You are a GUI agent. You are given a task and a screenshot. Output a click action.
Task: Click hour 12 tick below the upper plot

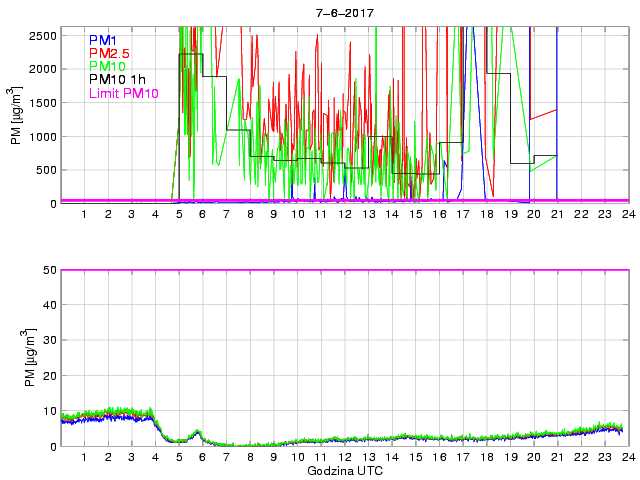pyautogui.click(x=344, y=214)
